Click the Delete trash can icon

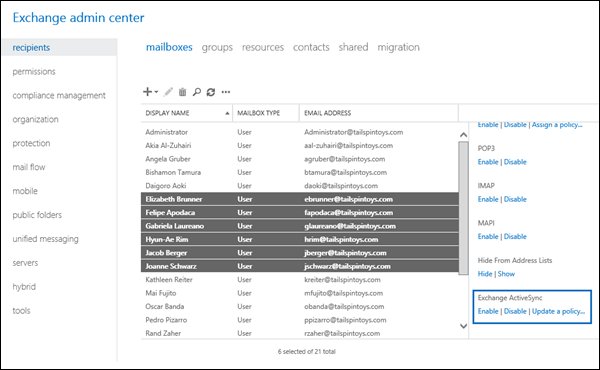point(183,92)
